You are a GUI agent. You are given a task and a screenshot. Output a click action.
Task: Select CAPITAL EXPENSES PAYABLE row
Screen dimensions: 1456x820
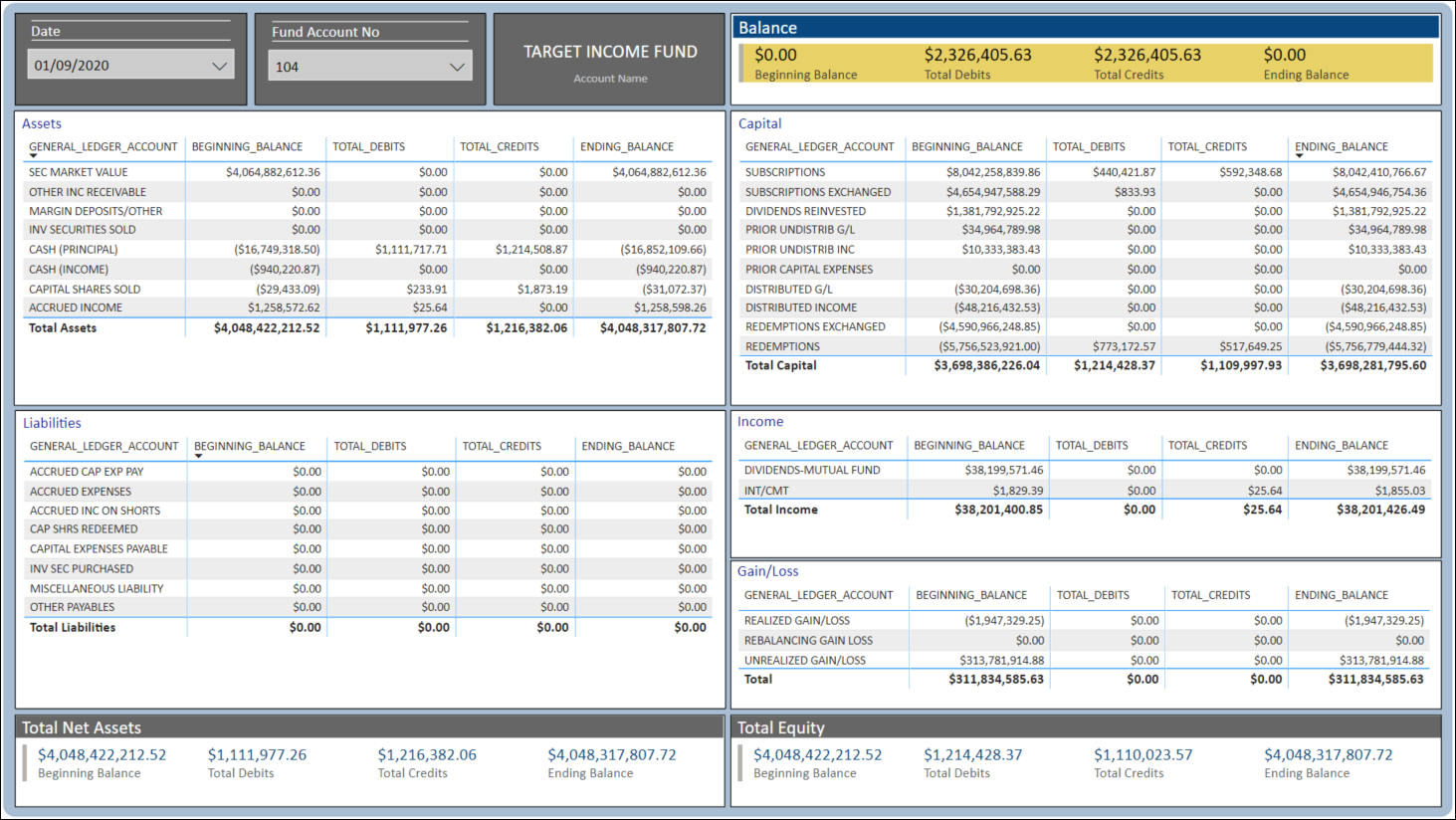[369, 549]
